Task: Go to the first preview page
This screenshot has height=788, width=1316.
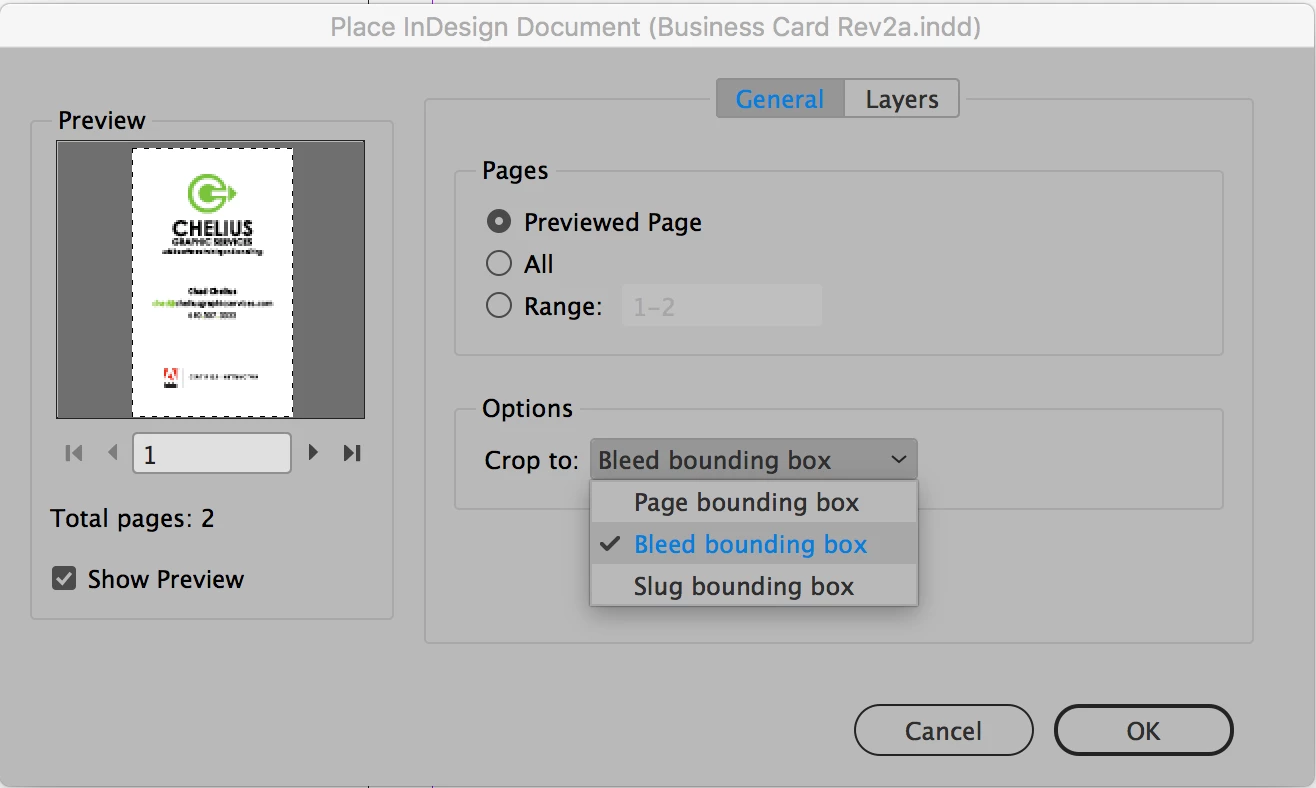Action: 74,453
